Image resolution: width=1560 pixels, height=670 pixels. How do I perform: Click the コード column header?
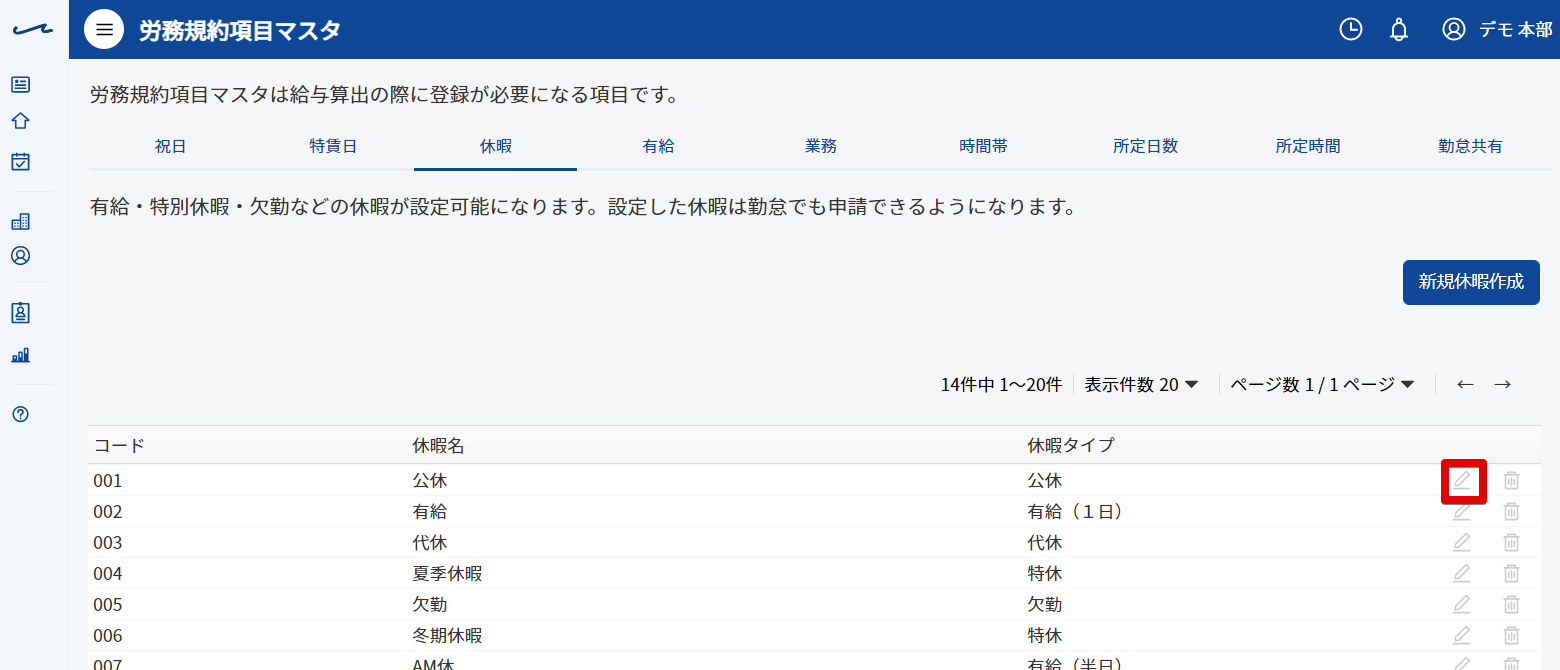click(x=119, y=446)
